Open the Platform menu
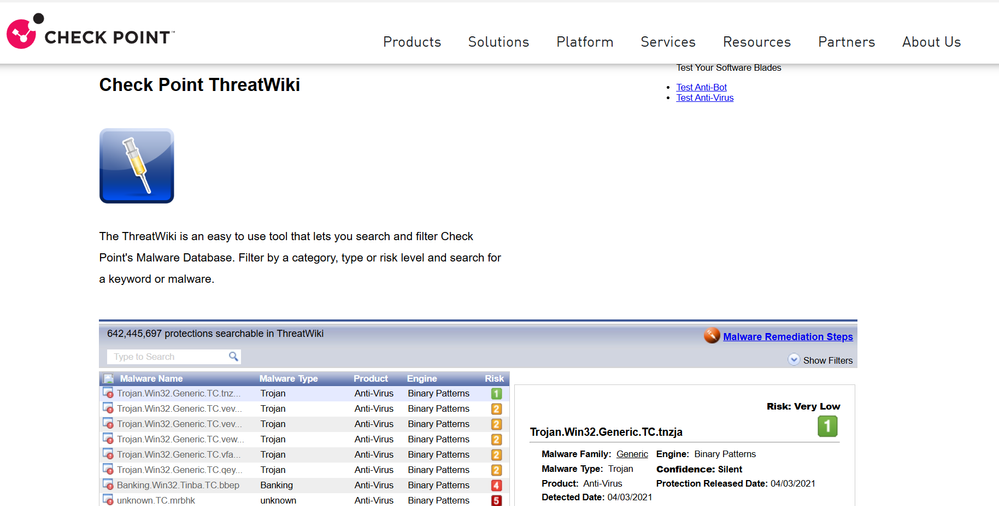The height and width of the screenshot is (506, 999). tap(585, 42)
